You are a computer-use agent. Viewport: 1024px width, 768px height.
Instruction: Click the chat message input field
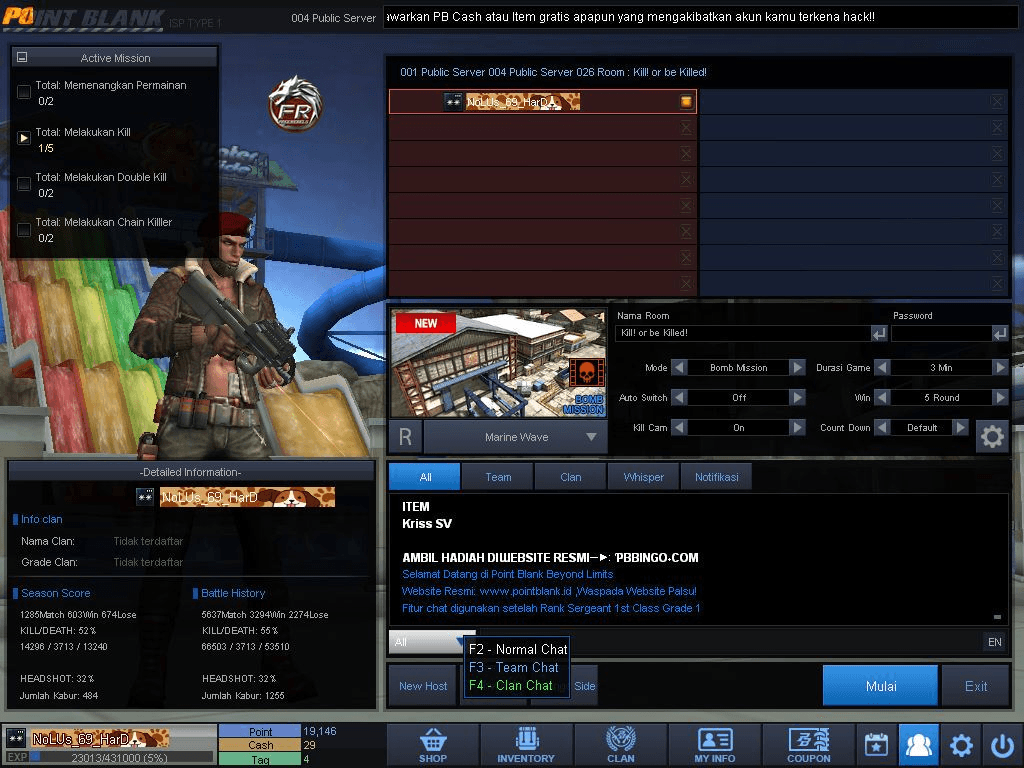(729, 642)
